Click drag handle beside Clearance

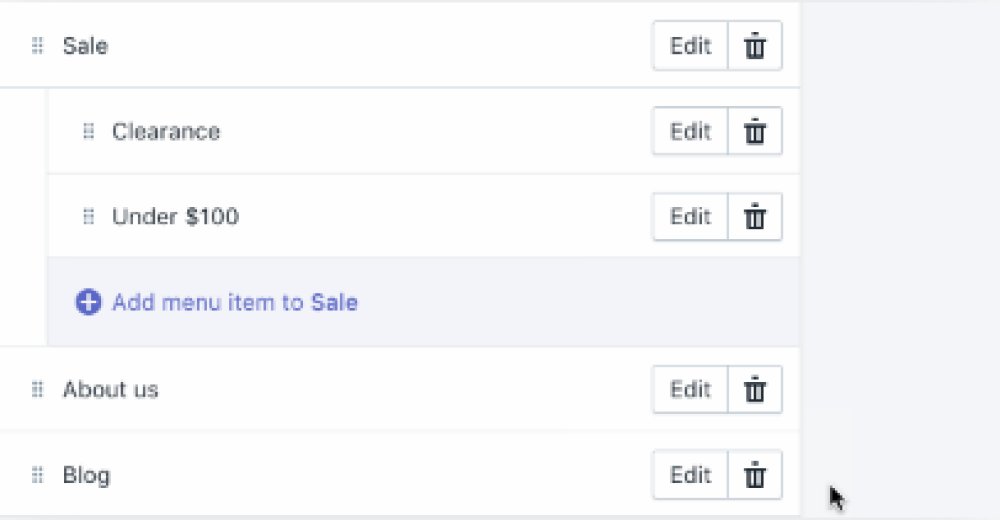[x=88, y=131]
